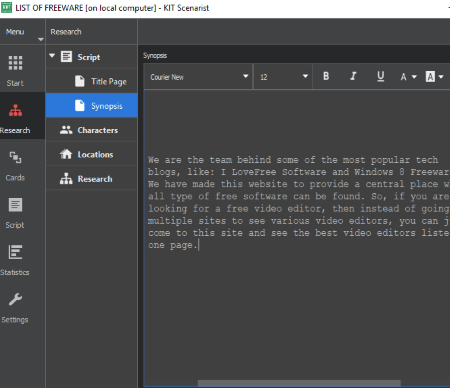
Task: Click the Title Page file icon
Action: (x=80, y=81)
